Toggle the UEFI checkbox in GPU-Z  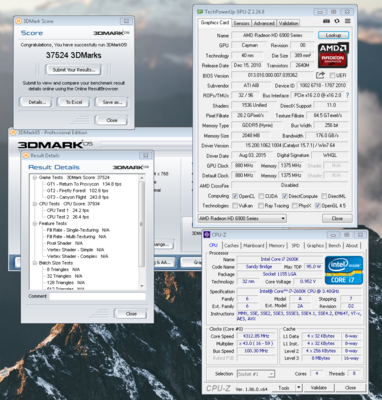(332, 75)
